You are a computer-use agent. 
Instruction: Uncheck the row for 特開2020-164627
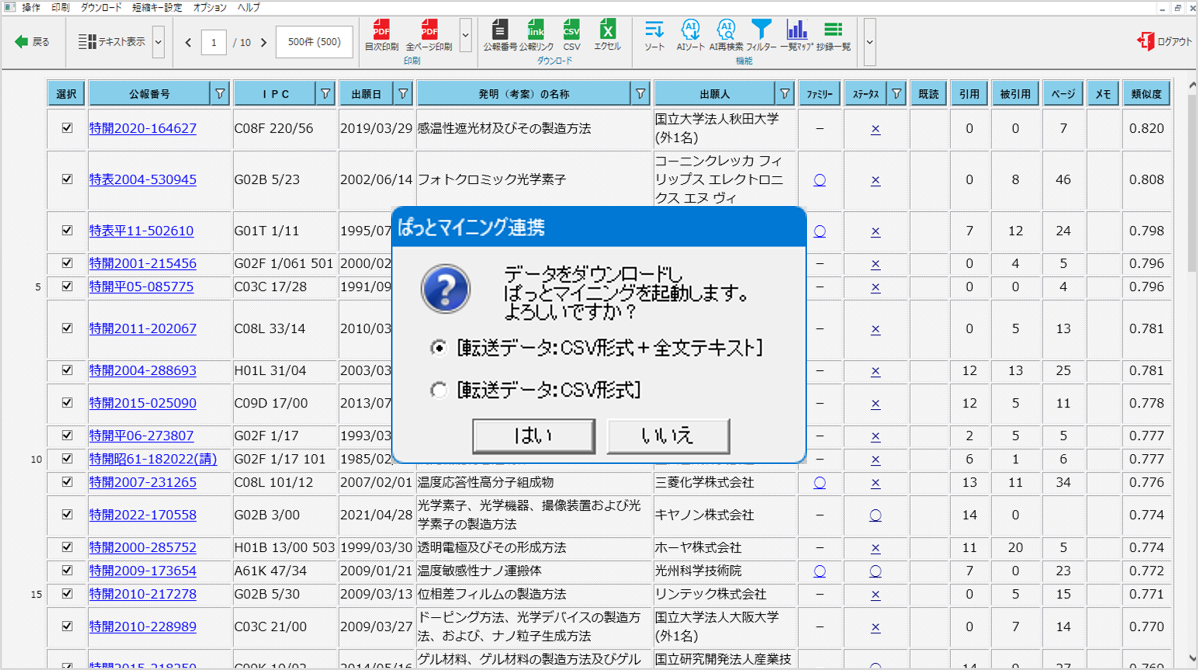(x=67, y=128)
